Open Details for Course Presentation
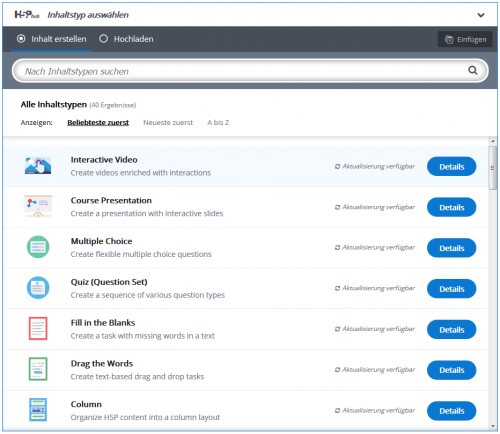 coord(452,207)
